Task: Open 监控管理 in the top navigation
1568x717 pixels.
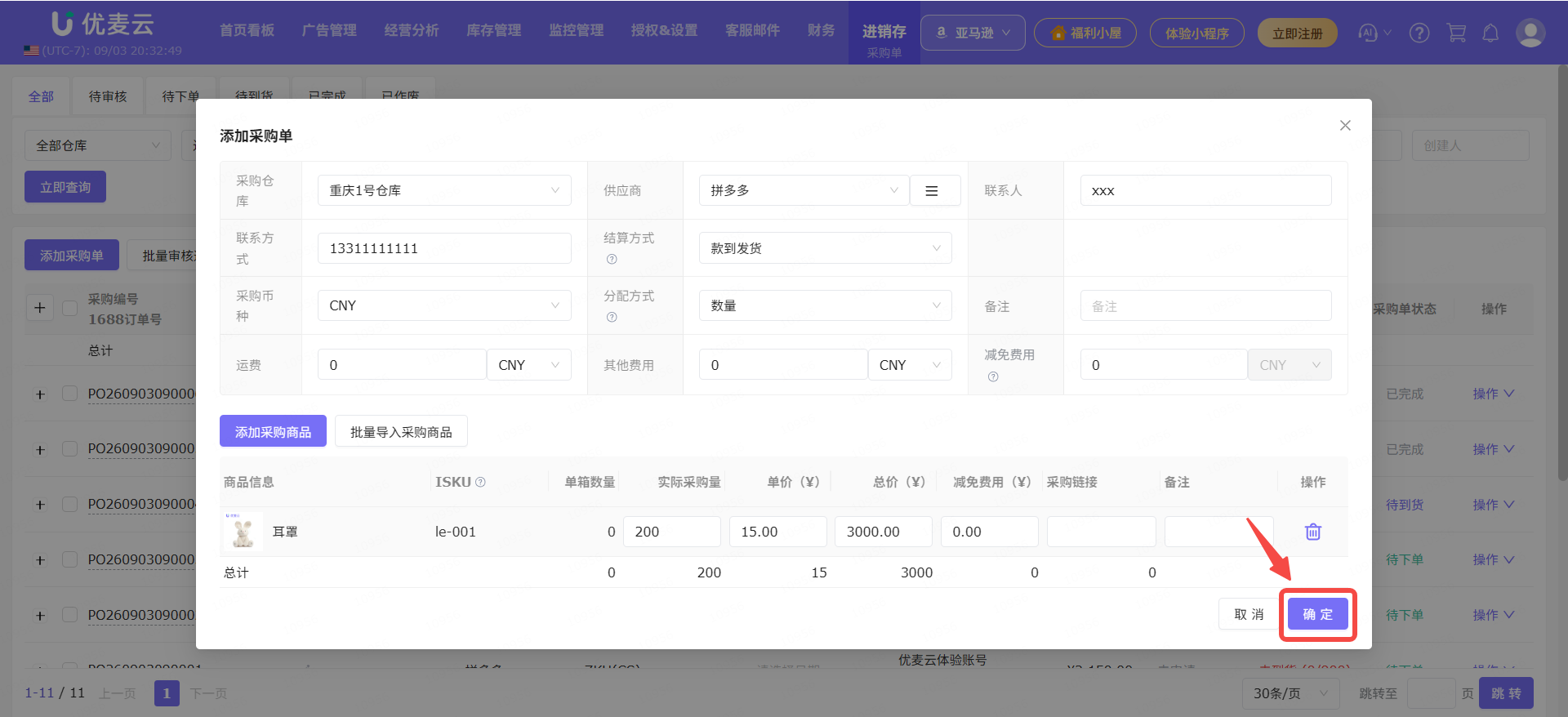Action: pyautogui.click(x=577, y=30)
